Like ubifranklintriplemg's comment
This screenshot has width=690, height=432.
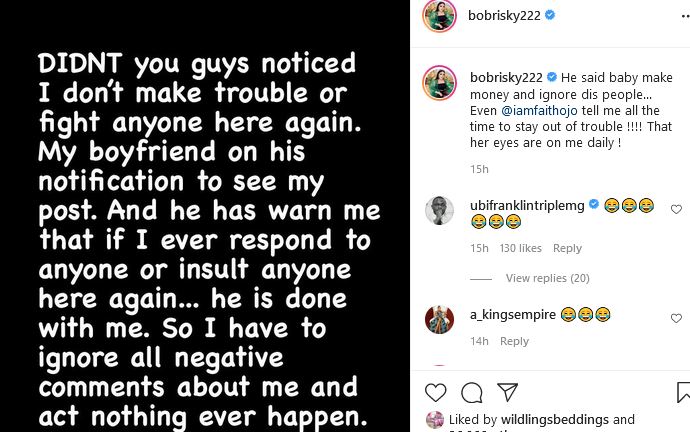pos(677,209)
